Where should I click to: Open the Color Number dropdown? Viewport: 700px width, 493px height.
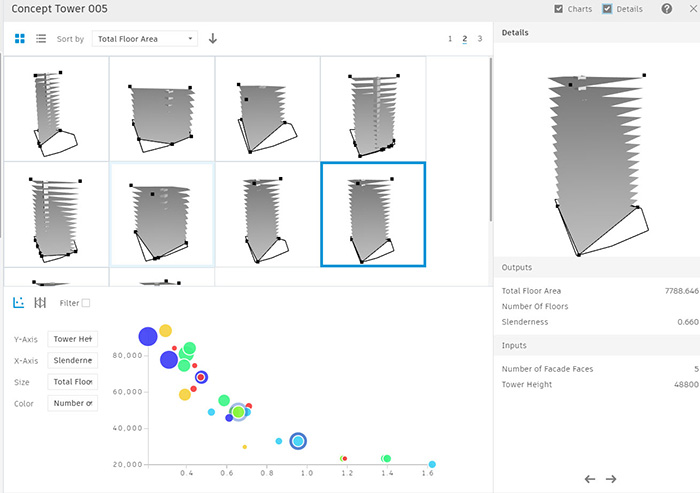click(73, 404)
